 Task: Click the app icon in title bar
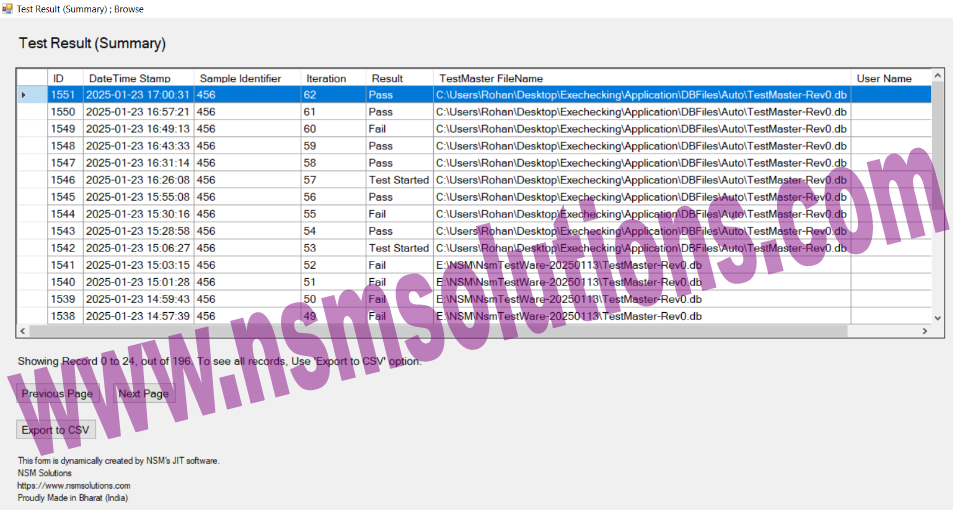[x=7, y=8]
